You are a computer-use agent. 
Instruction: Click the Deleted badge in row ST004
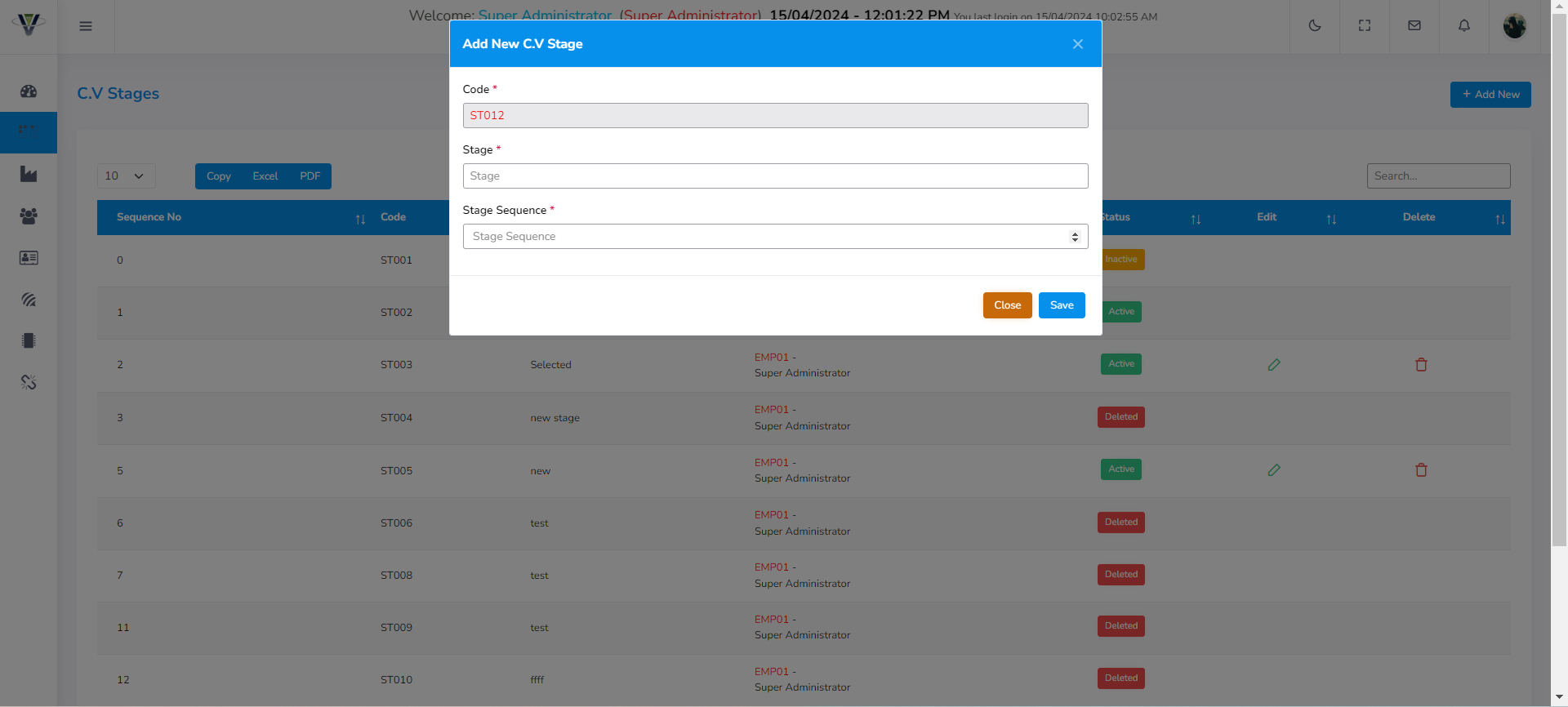1120,417
